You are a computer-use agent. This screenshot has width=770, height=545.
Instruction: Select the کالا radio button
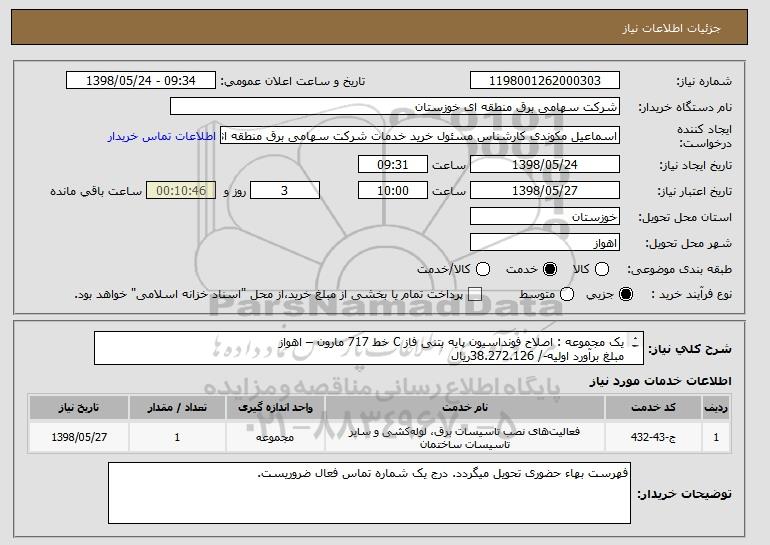[x=602, y=269]
